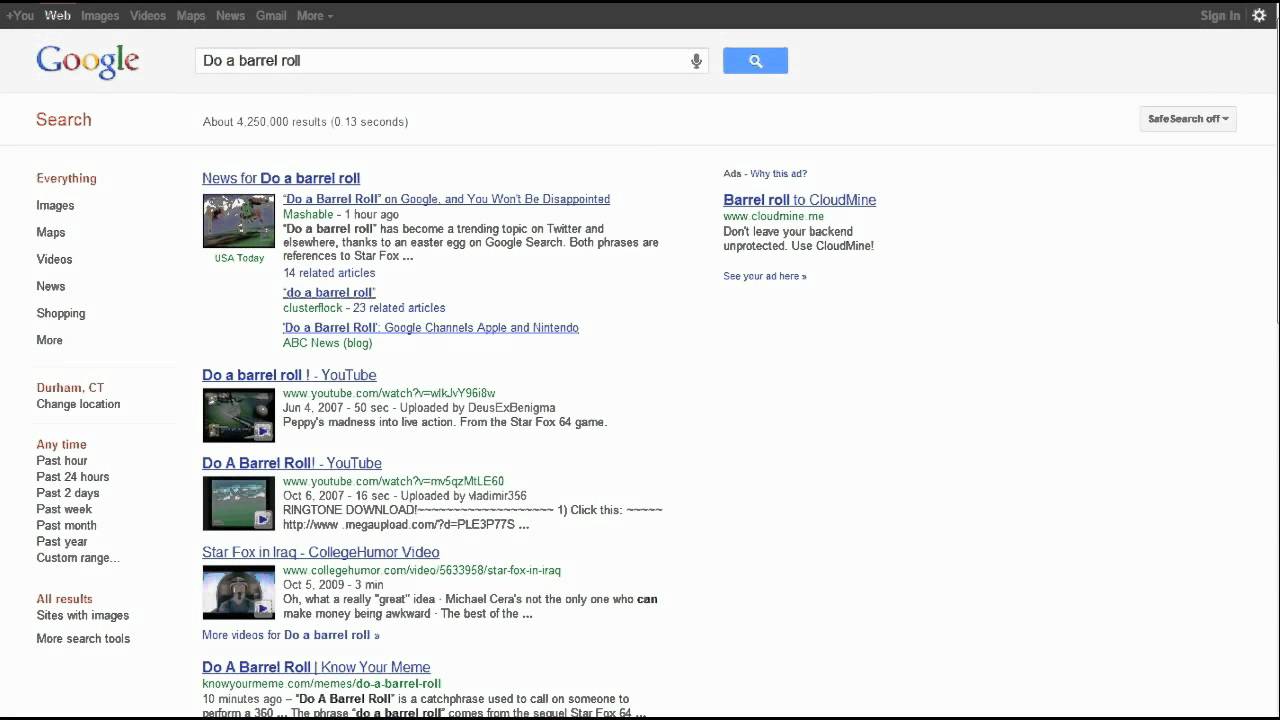Image resolution: width=1280 pixels, height=720 pixels.
Task: Filter by Past 2 days
Action: 68,493
